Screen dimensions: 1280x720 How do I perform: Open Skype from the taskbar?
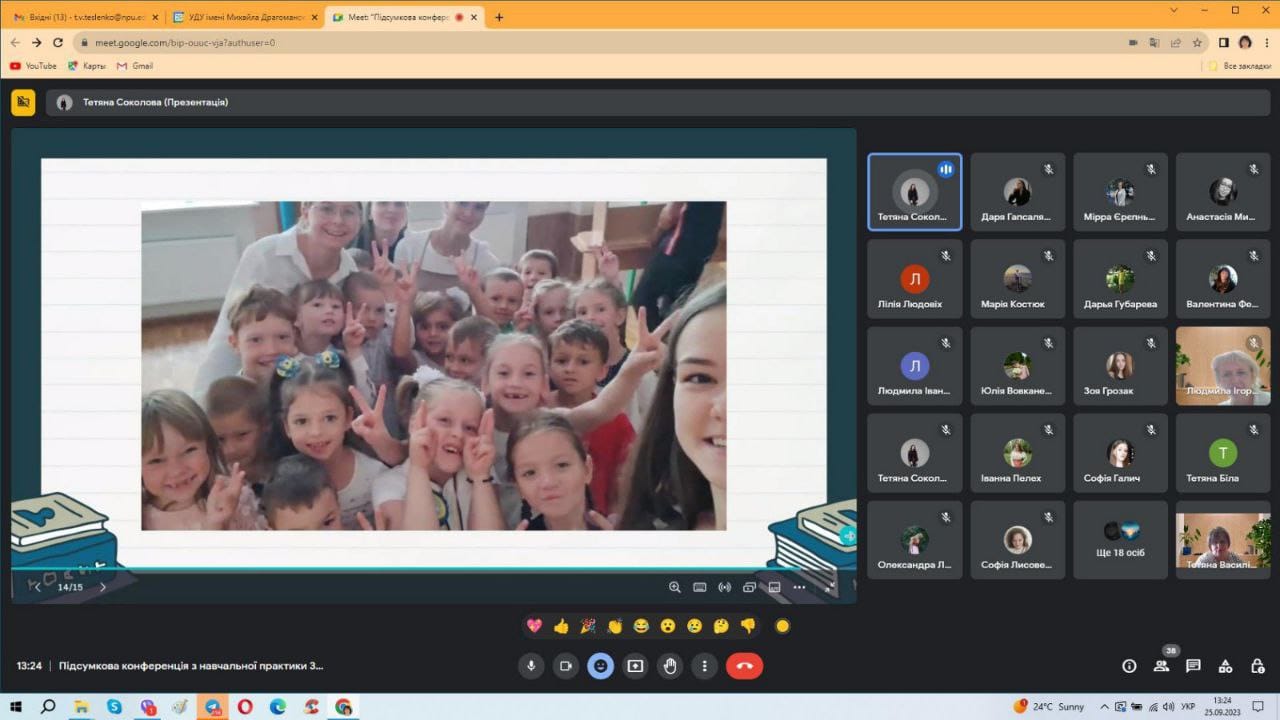click(x=114, y=707)
